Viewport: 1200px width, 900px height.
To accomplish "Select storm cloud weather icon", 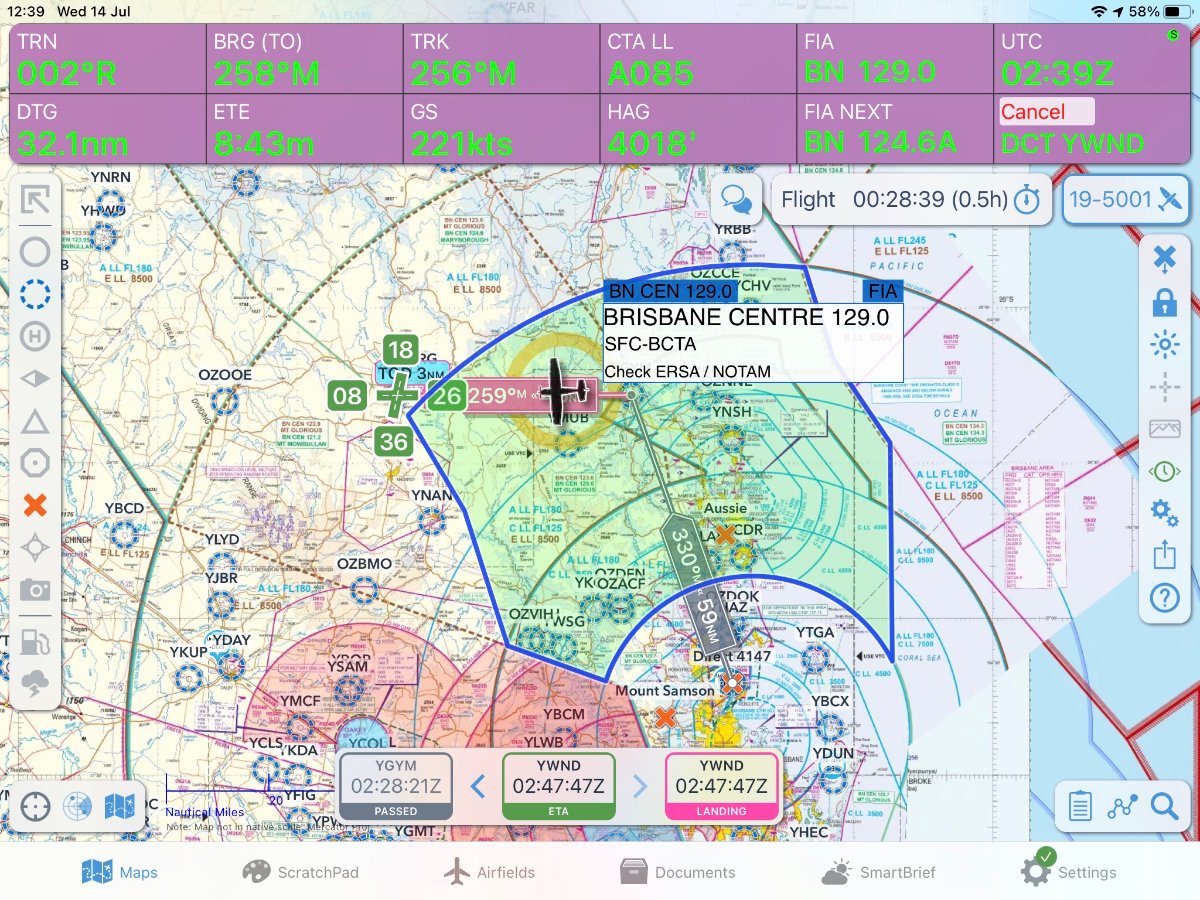I will [x=35, y=685].
